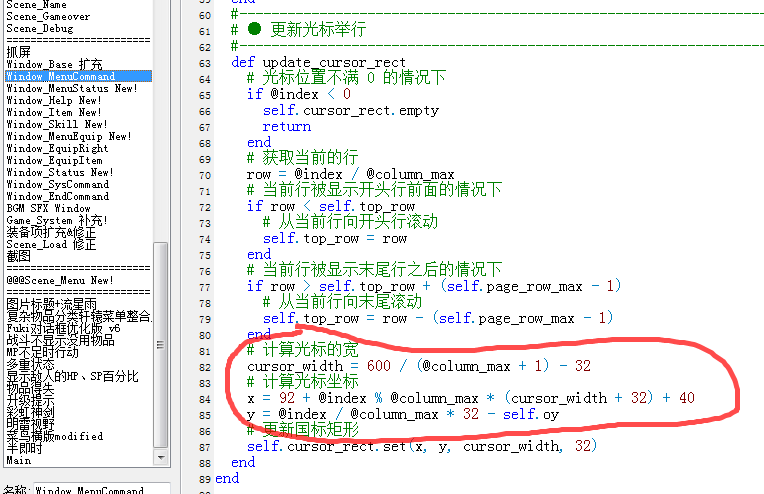The height and width of the screenshot is (494, 764).
Task: Select 明雷视野 script entry
Action: point(30,424)
